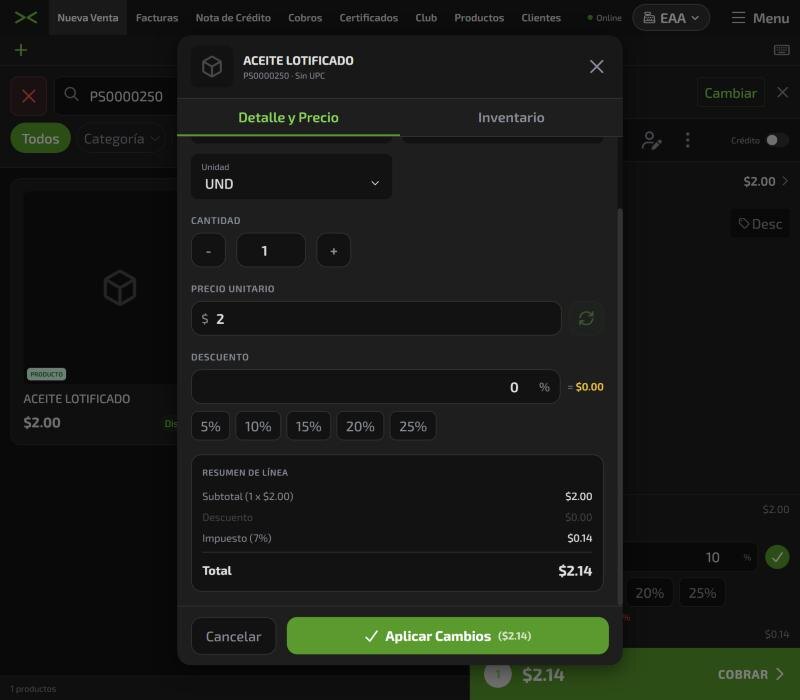Click the dialog vertical scrollbar
800x700 pixels.
click(620, 407)
